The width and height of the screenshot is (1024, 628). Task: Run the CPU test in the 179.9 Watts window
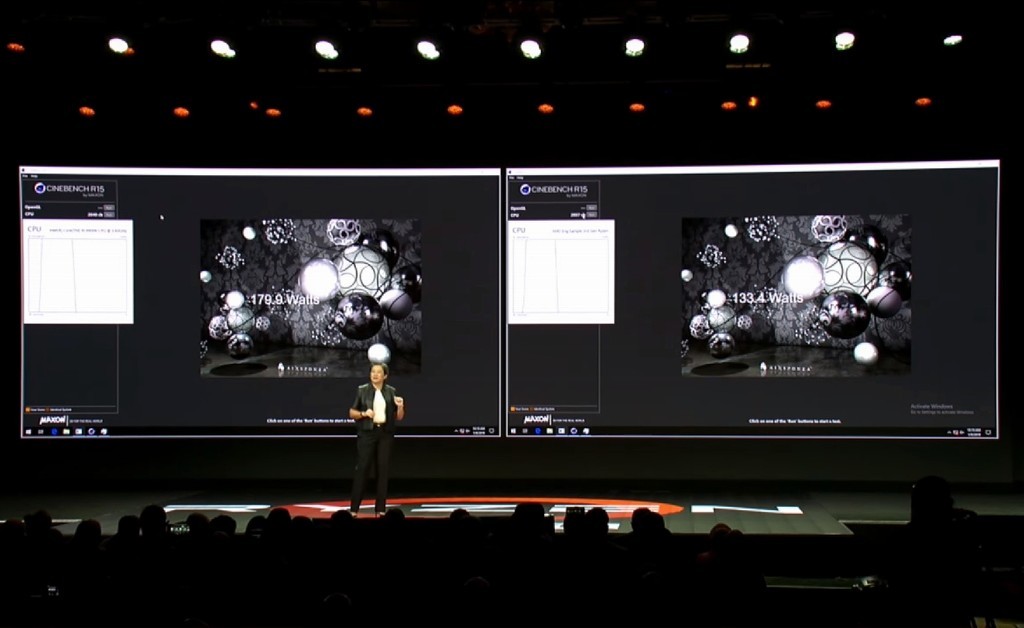(109, 215)
